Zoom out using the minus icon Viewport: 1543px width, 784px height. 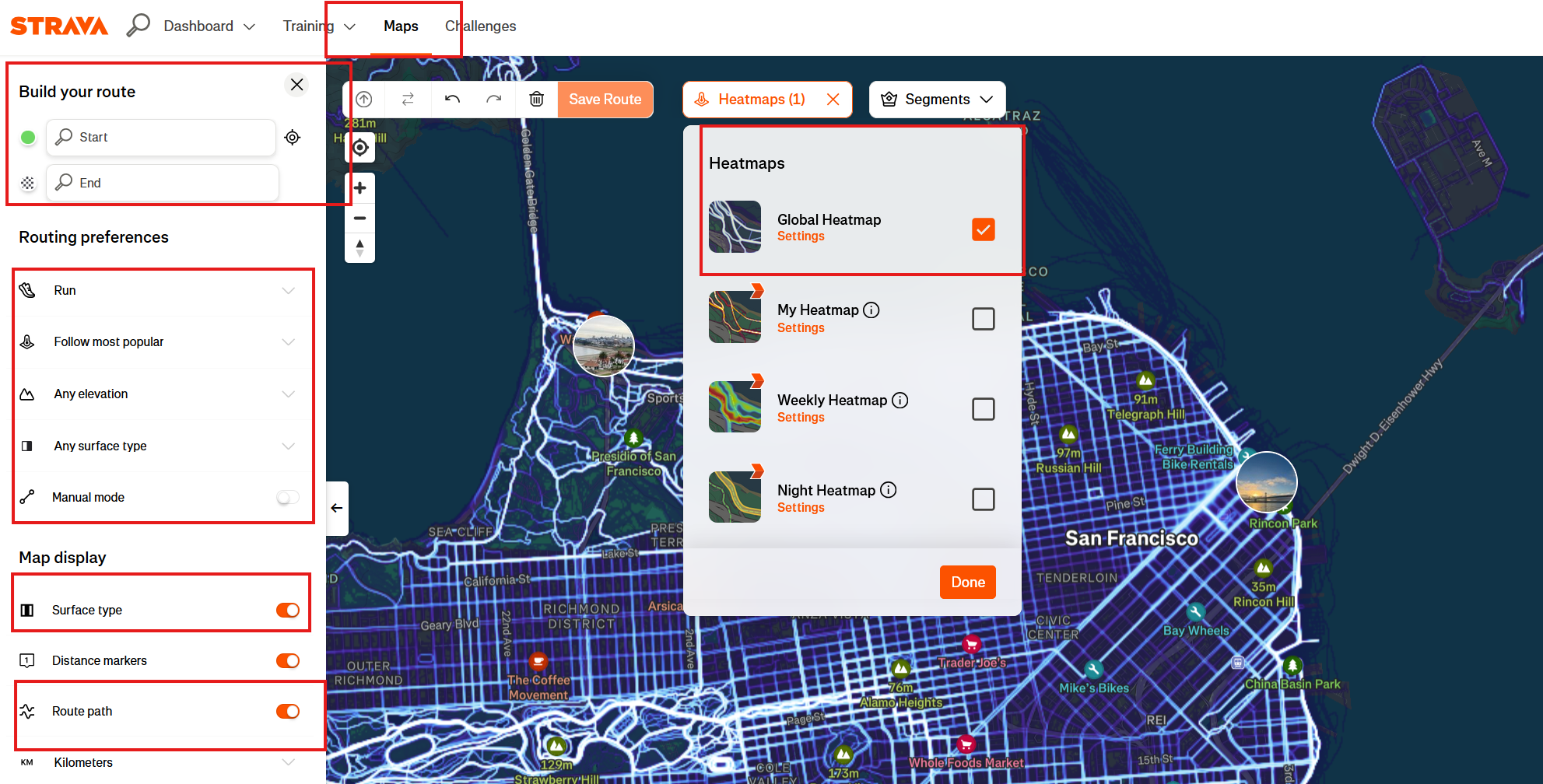tap(359, 218)
